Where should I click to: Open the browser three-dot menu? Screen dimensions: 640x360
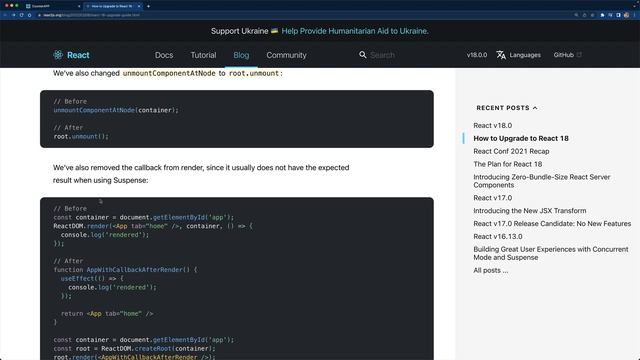(635, 15)
